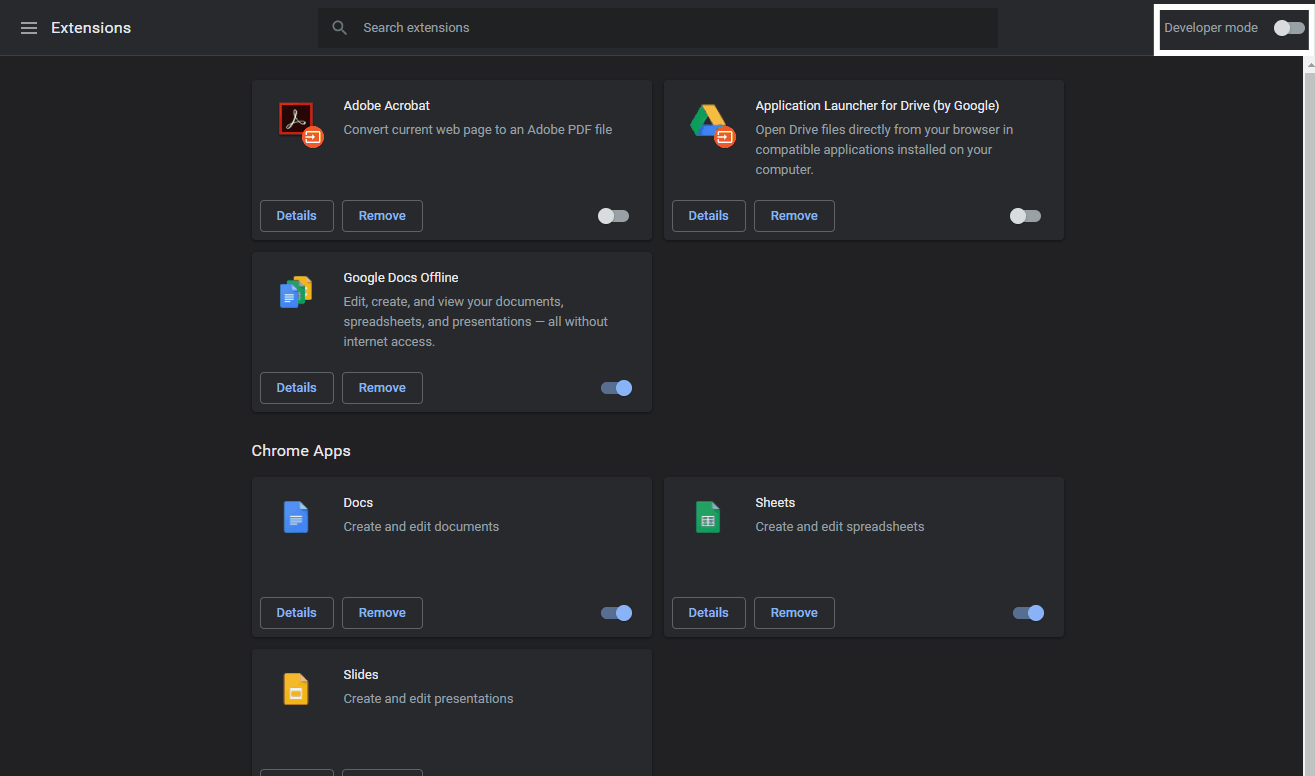Click the Adobe Acrobat extension icon

tap(297, 122)
